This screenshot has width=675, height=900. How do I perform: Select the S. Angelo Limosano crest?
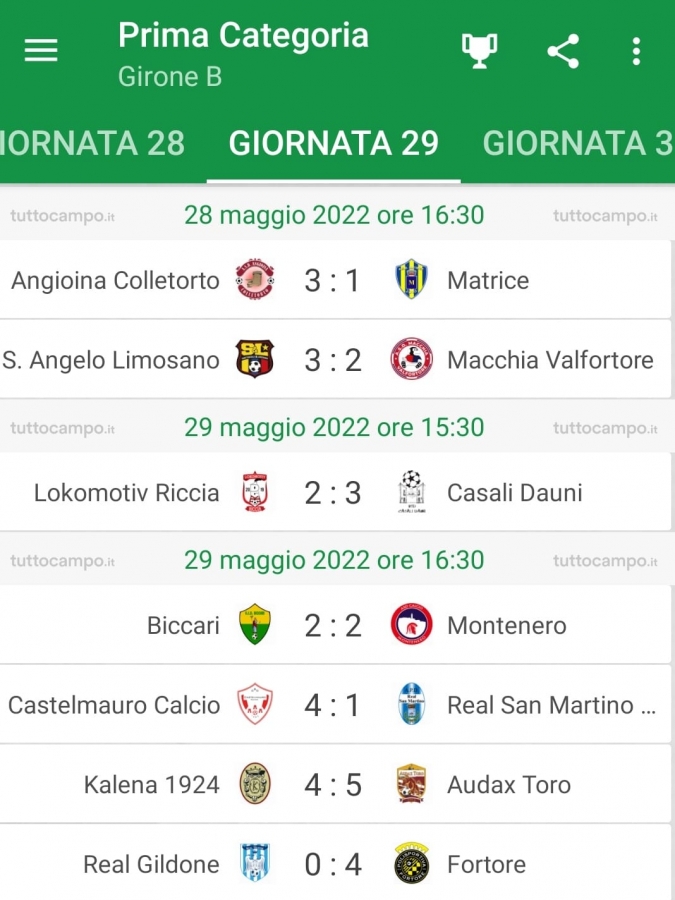click(x=255, y=359)
